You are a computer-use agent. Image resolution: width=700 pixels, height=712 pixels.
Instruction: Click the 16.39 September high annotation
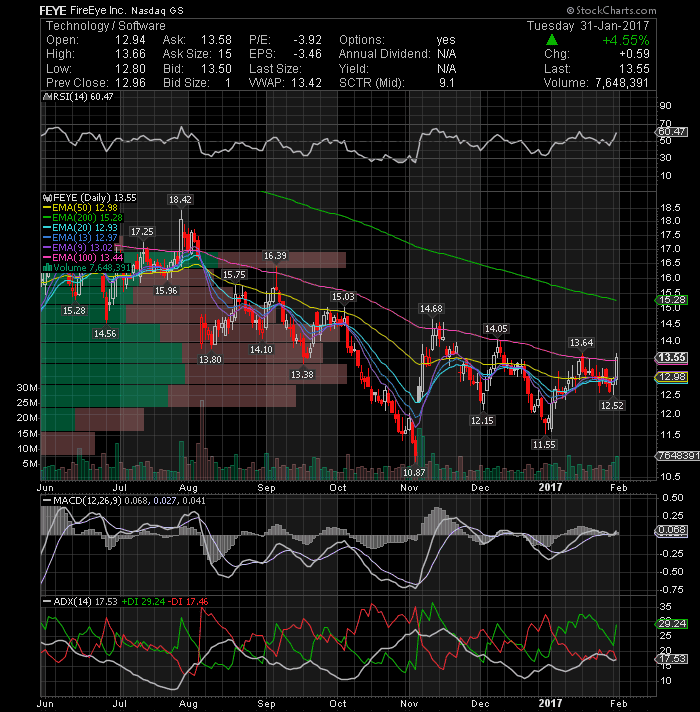point(276,256)
